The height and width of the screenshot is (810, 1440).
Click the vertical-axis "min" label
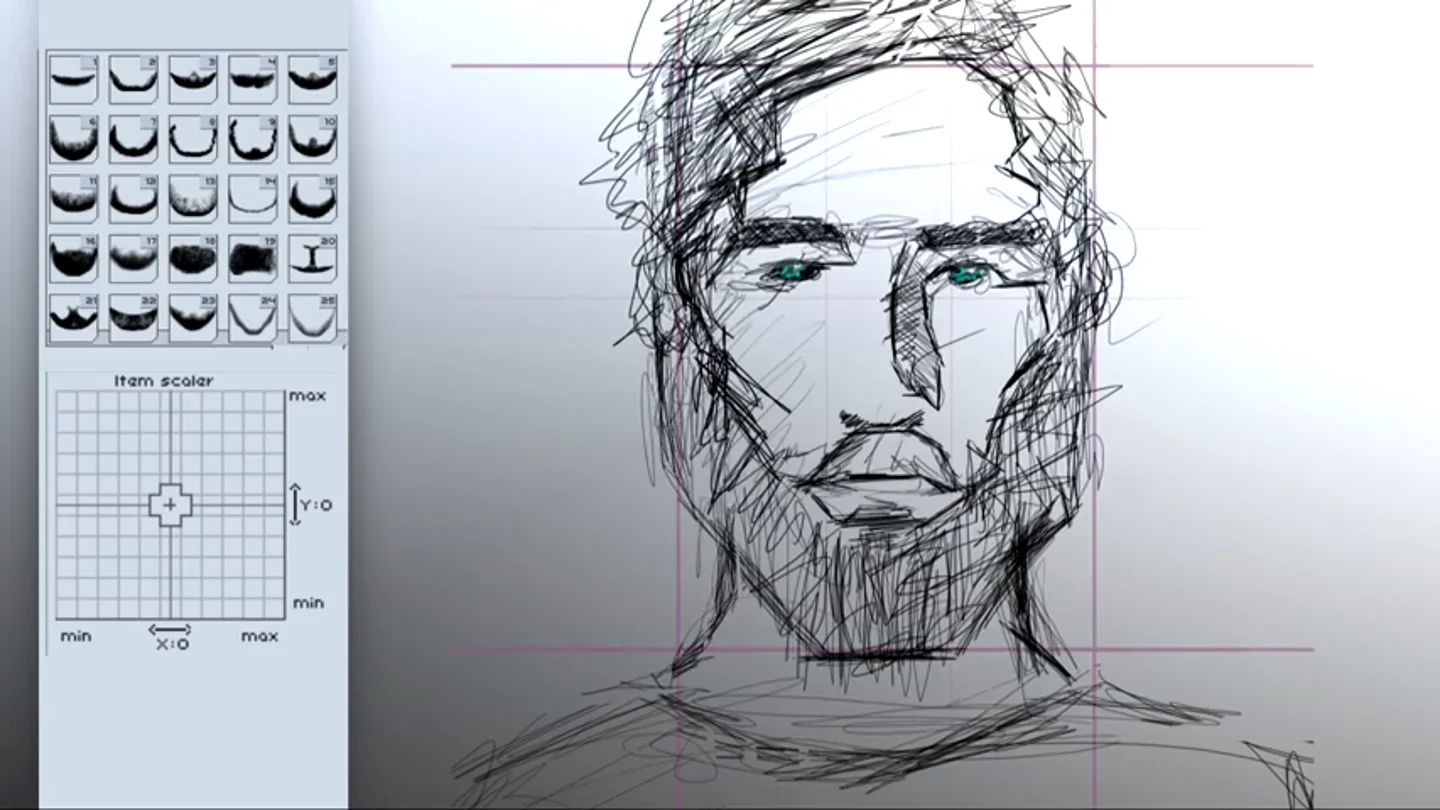coord(308,603)
